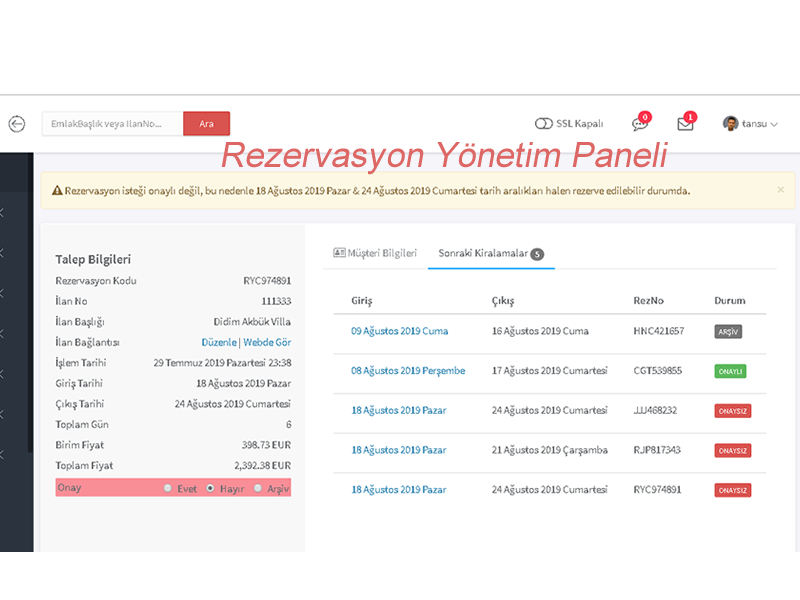The width and height of the screenshot is (800, 600).
Task: Click the green ONAYLI status badge
Action: [x=730, y=371]
